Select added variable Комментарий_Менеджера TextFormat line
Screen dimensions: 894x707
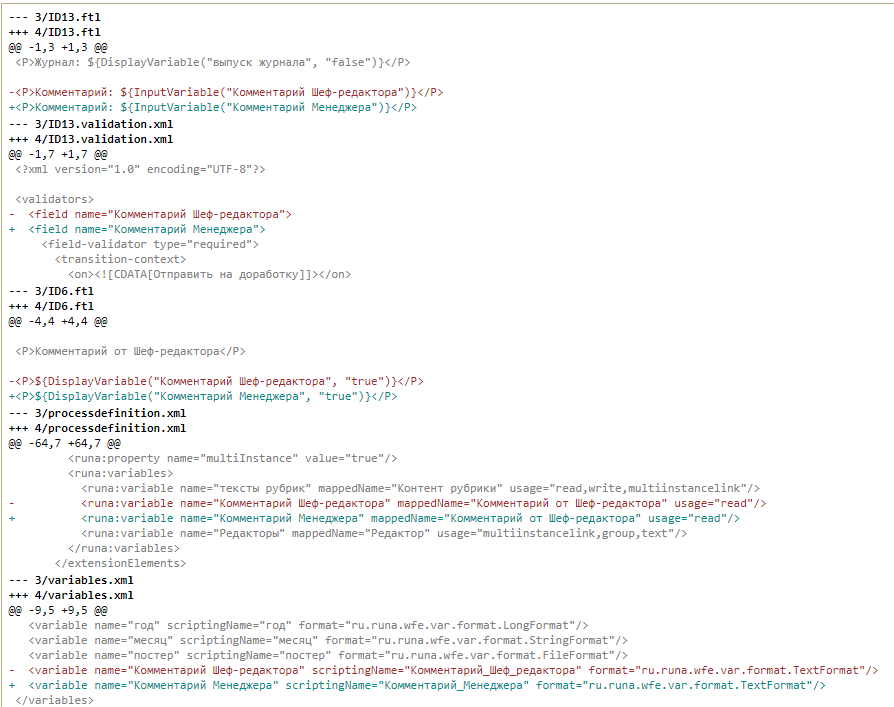tap(417, 685)
